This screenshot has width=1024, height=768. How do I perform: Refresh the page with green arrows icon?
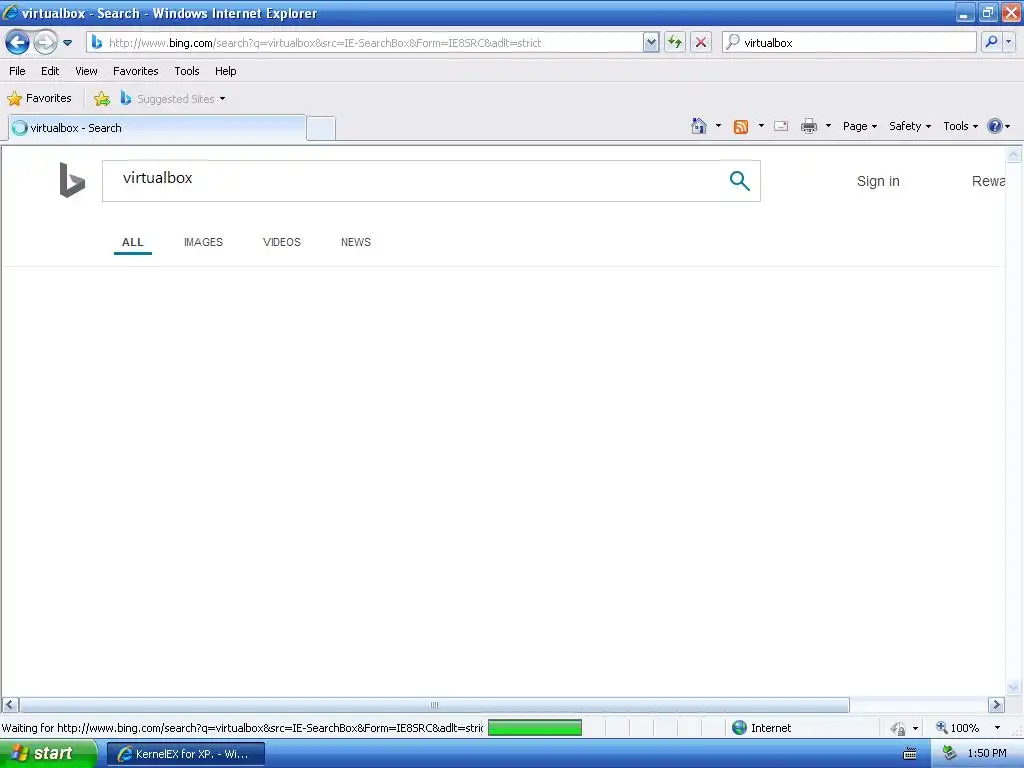tap(675, 43)
